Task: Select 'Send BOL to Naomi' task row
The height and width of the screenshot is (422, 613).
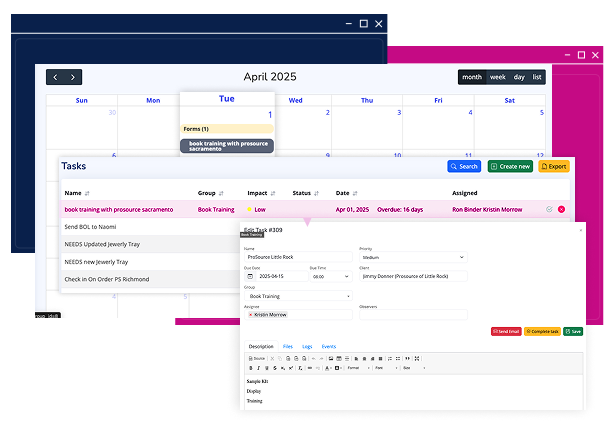Action: point(151,227)
